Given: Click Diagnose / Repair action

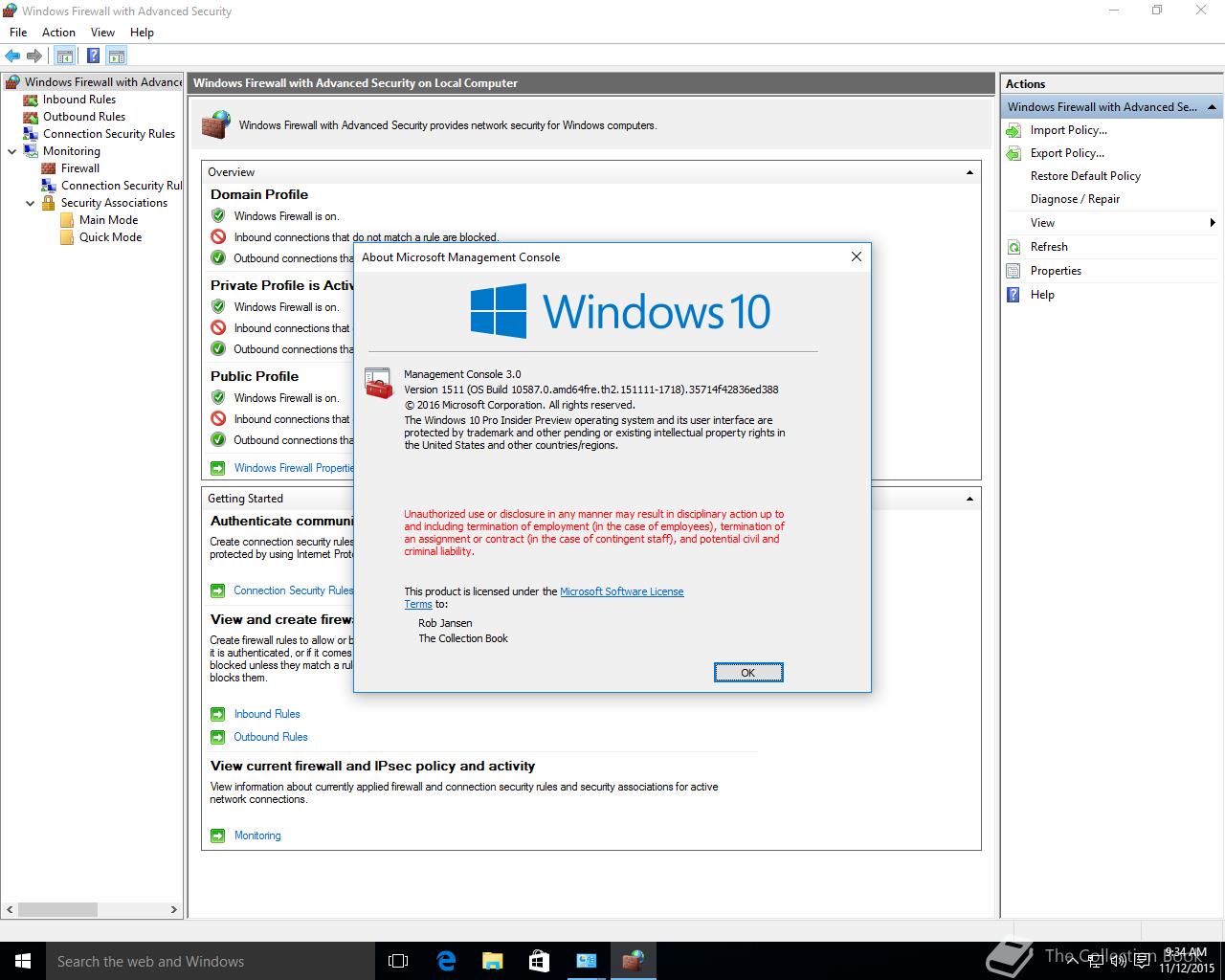Looking at the screenshot, I should point(1075,199).
